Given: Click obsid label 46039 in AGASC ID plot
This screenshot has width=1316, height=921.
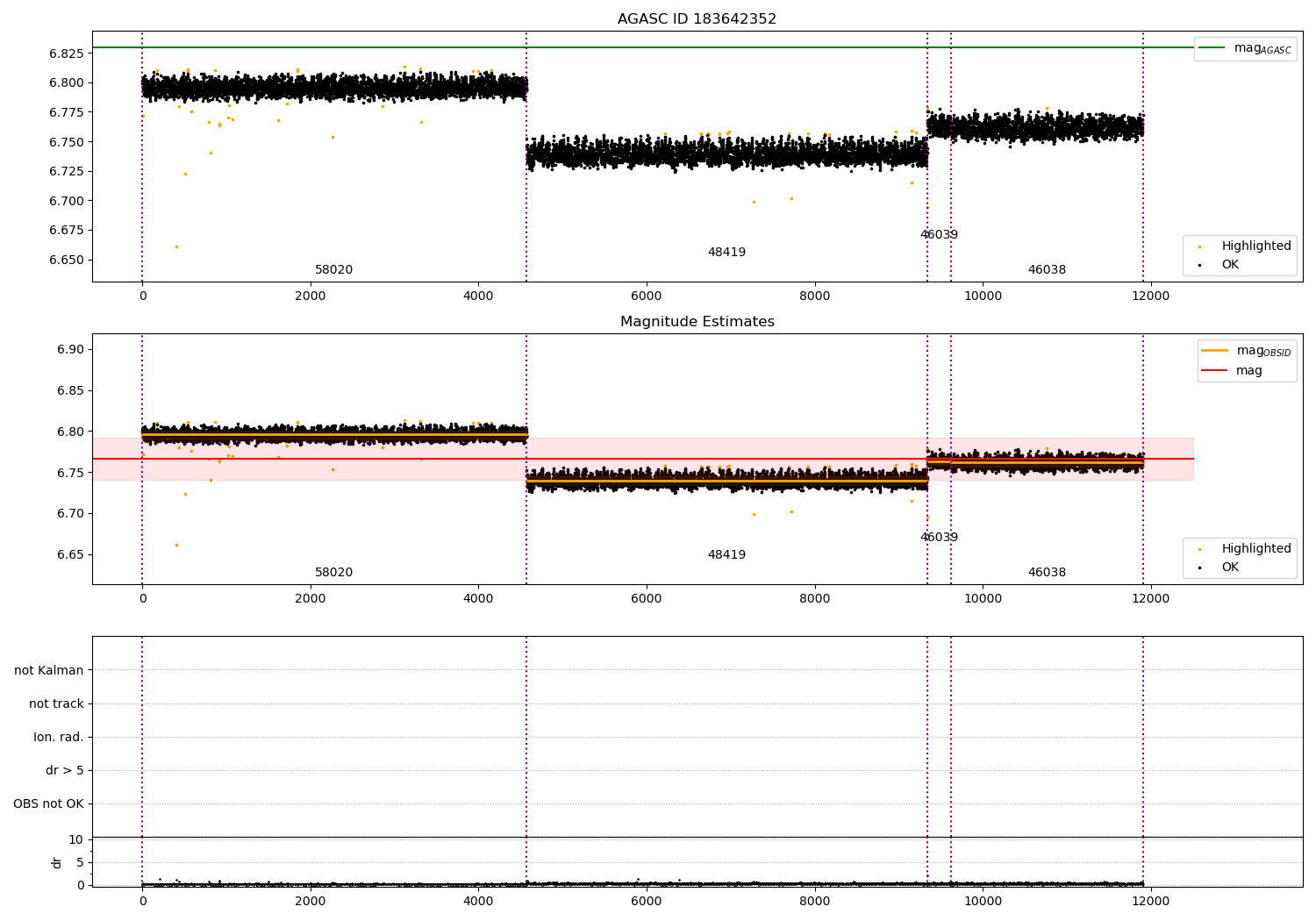Looking at the screenshot, I should click(x=939, y=235).
